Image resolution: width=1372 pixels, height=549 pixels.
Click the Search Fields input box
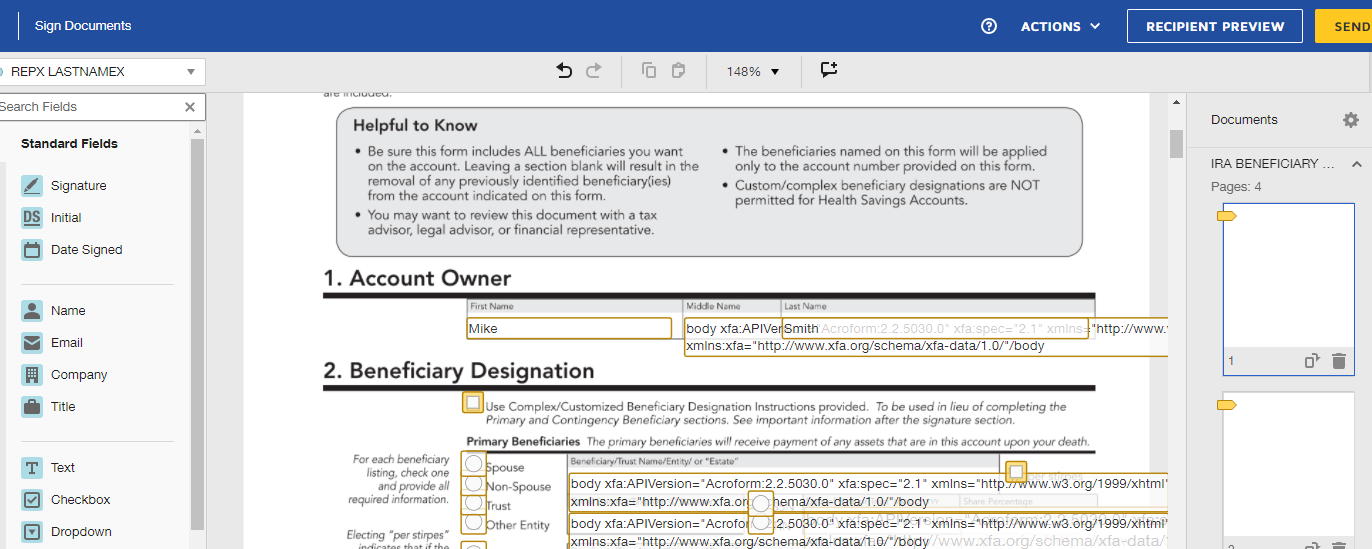pyautogui.click(x=90, y=107)
